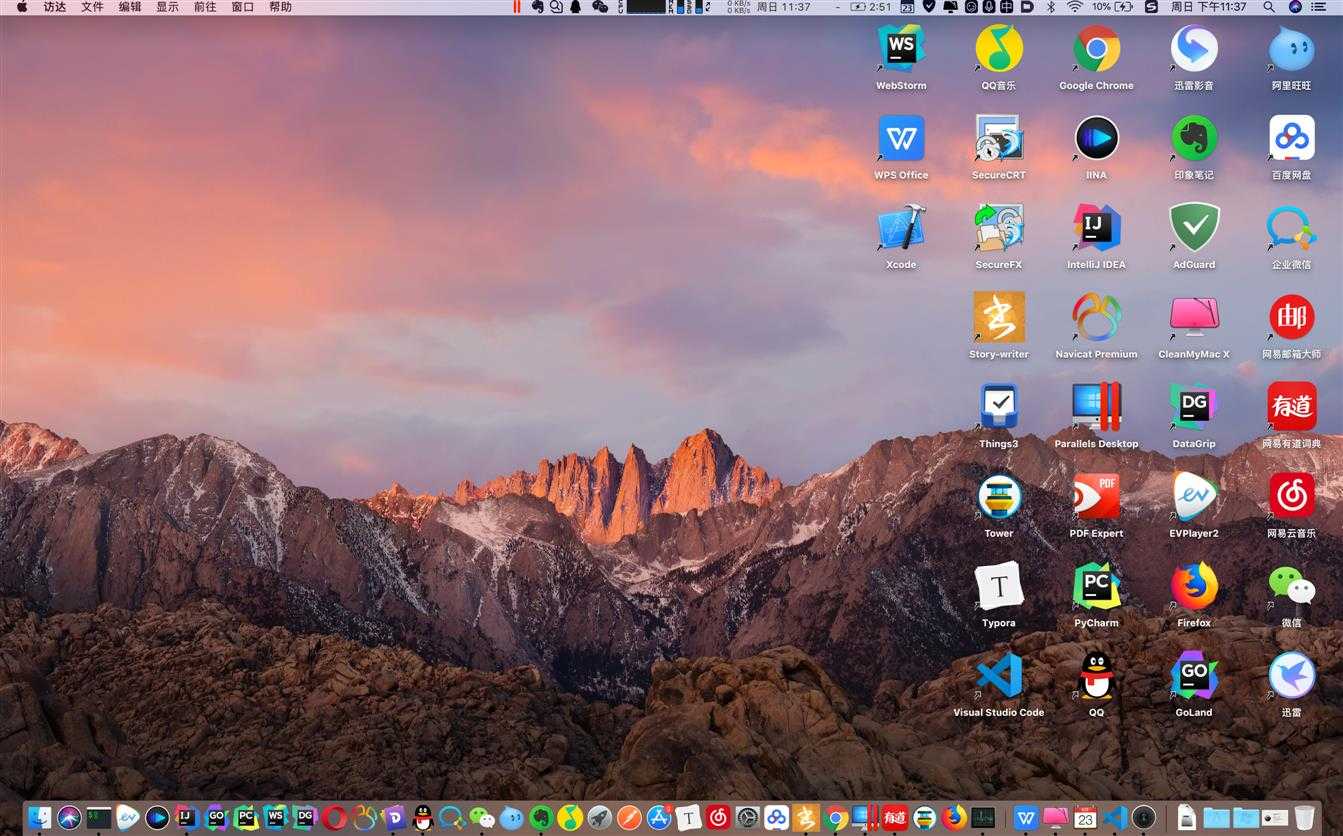Open Terminal from the Dock

pyautogui.click(x=98, y=818)
